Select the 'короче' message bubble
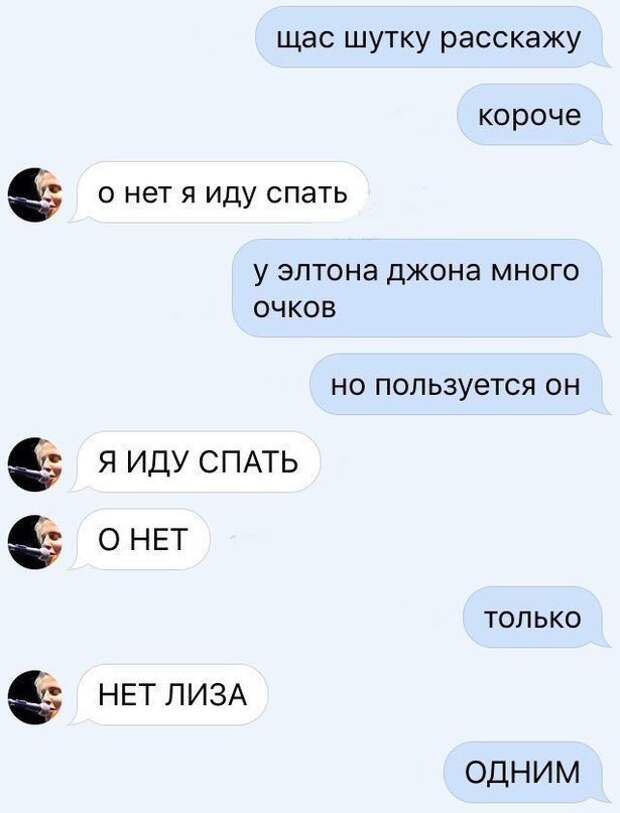Image resolution: width=620 pixels, height=813 pixels. pyautogui.click(x=532, y=115)
